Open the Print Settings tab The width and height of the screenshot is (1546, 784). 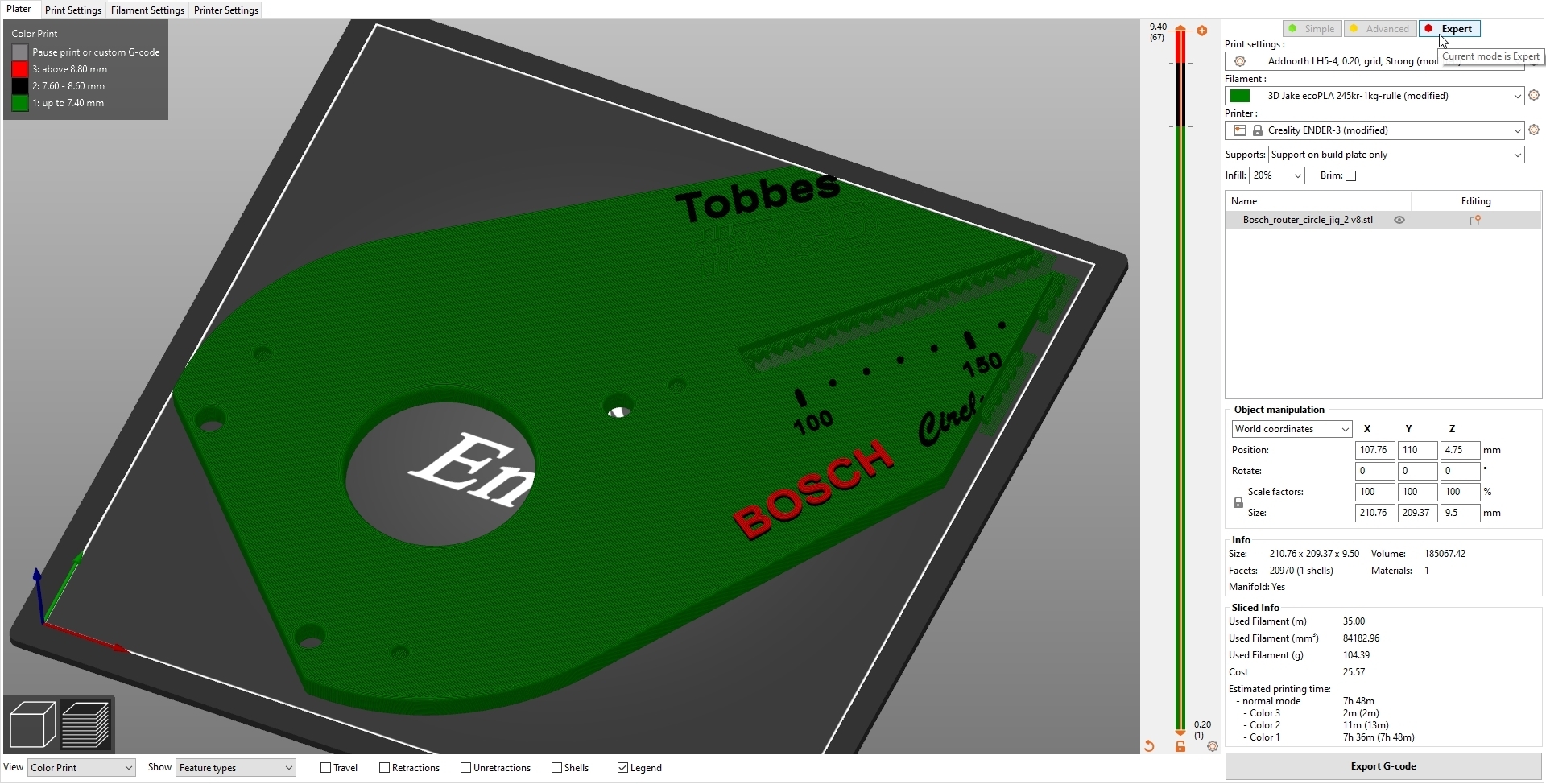[73, 10]
